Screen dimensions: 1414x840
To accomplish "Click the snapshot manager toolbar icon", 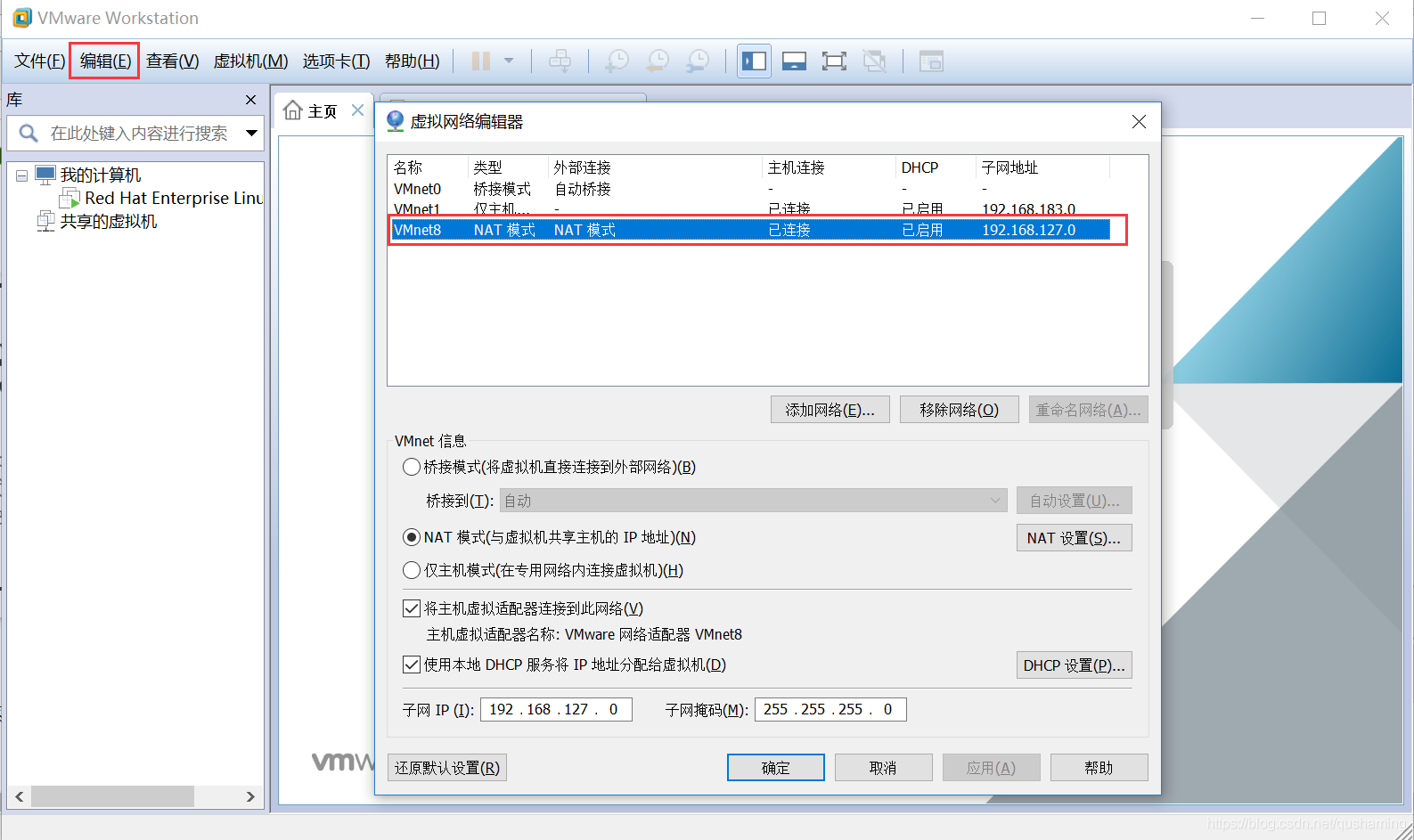I will click(698, 61).
